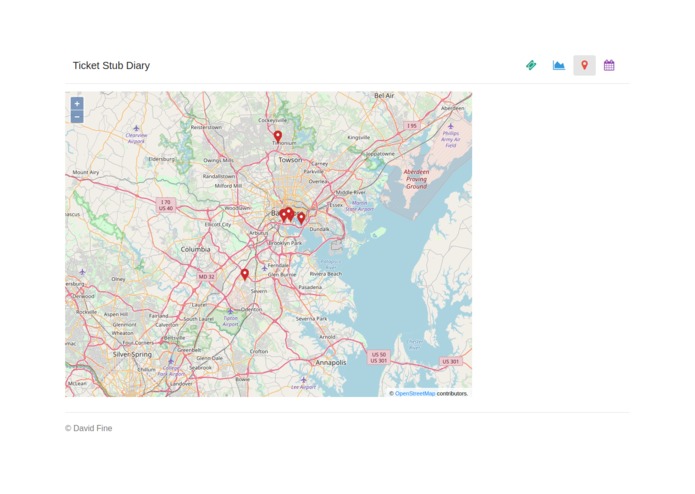The height and width of the screenshot is (494, 695).
Task: Open the blue area chart icon
Action: (x=558, y=65)
